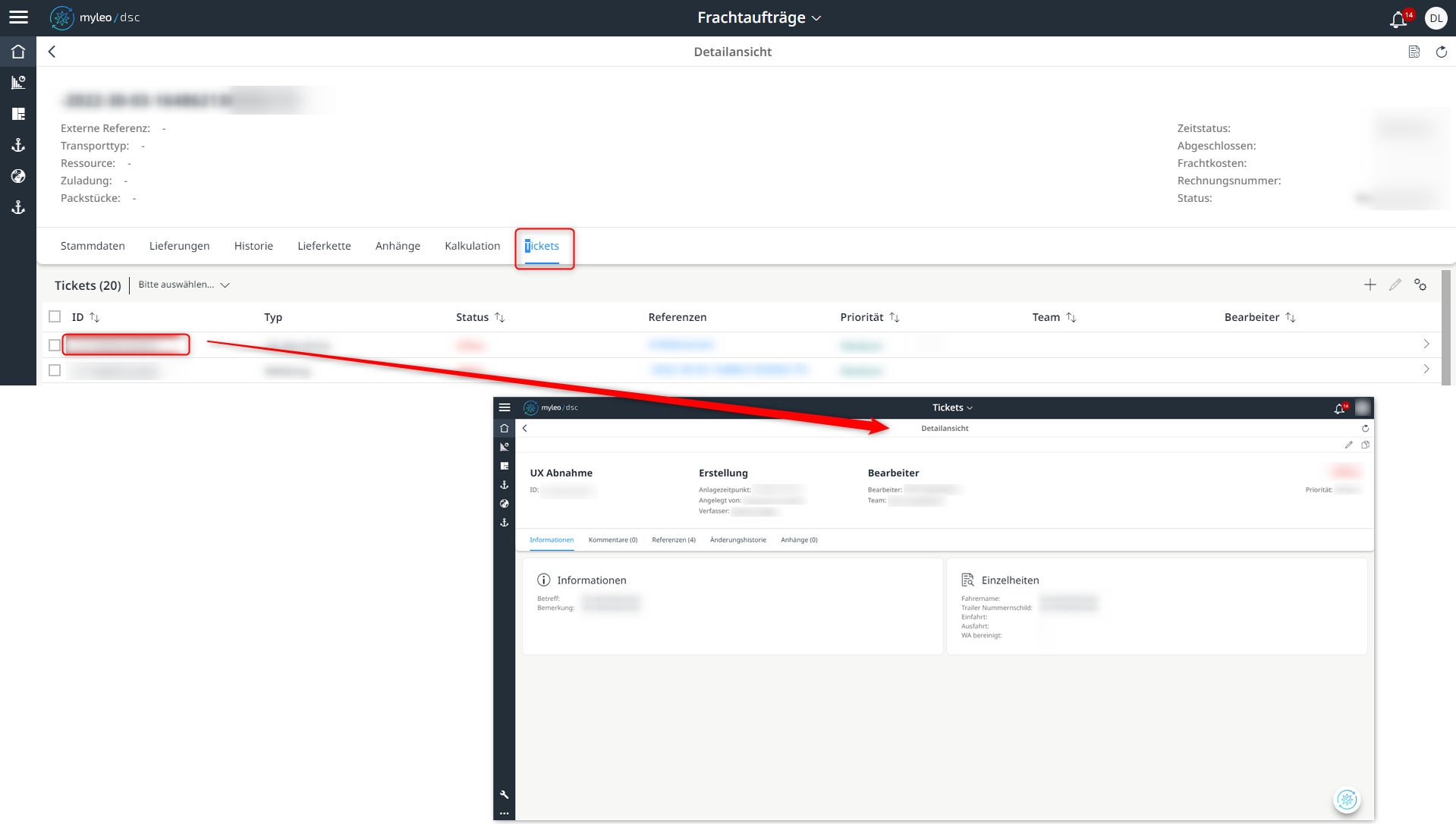This screenshot has height=824, width=1456.
Task: Click the three dots at the Tickets sidebar bottom
Action: [x=505, y=813]
